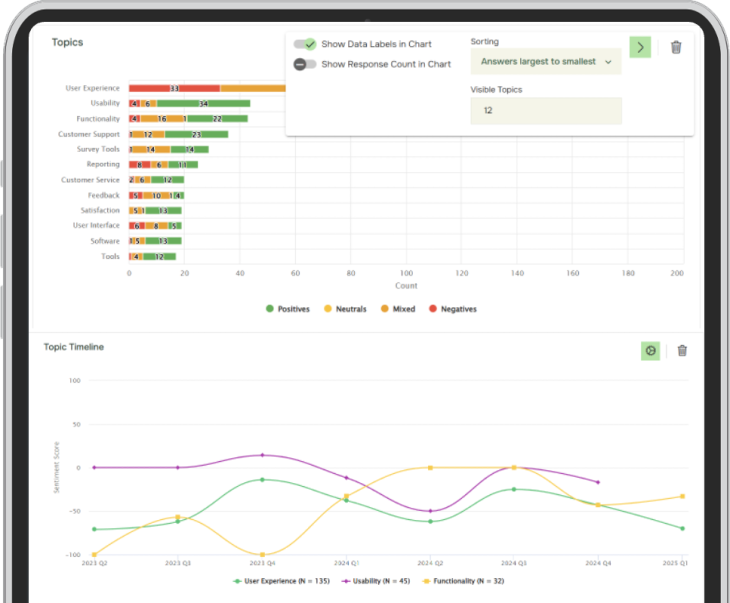The height and width of the screenshot is (603, 730).
Task: Toggle Usability (N = 45) timeline legend
Action: pyautogui.click(x=376, y=581)
